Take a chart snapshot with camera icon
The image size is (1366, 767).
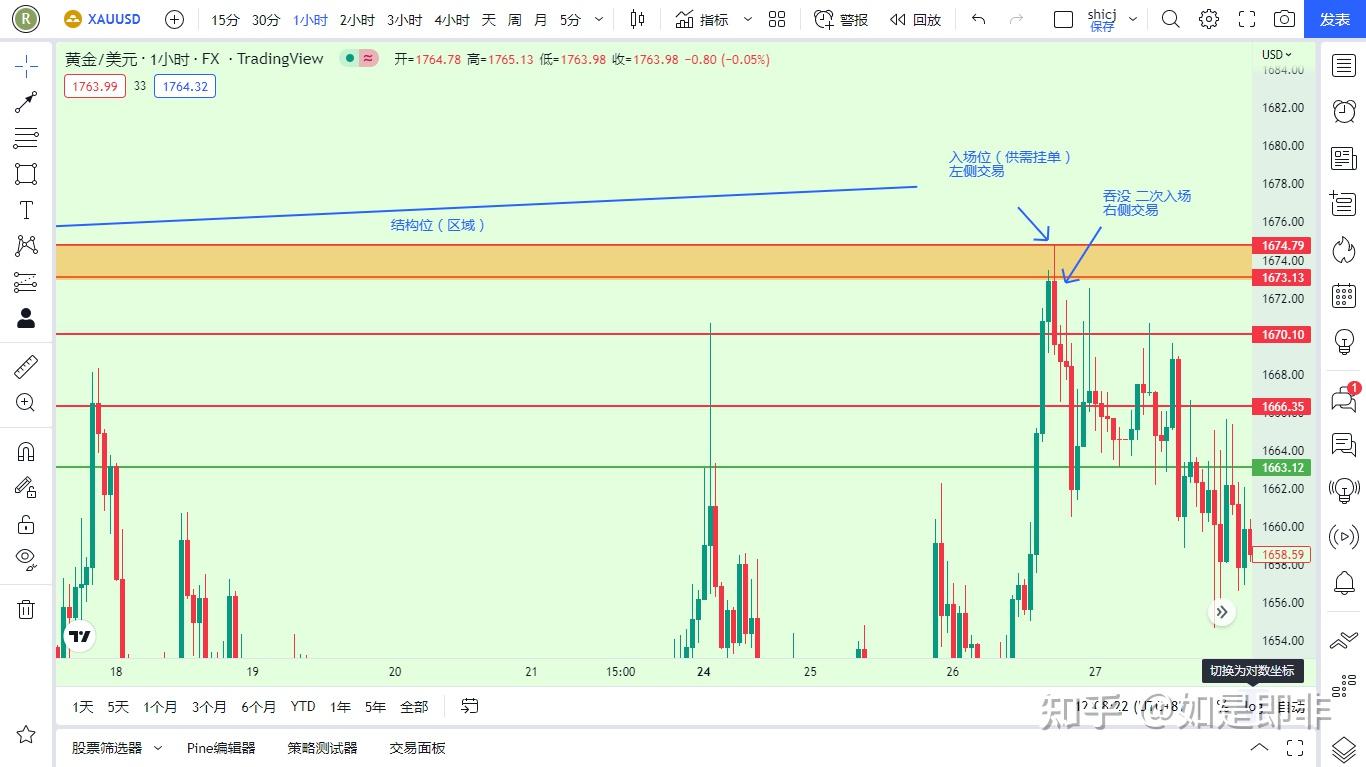[x=1284, y=19]
